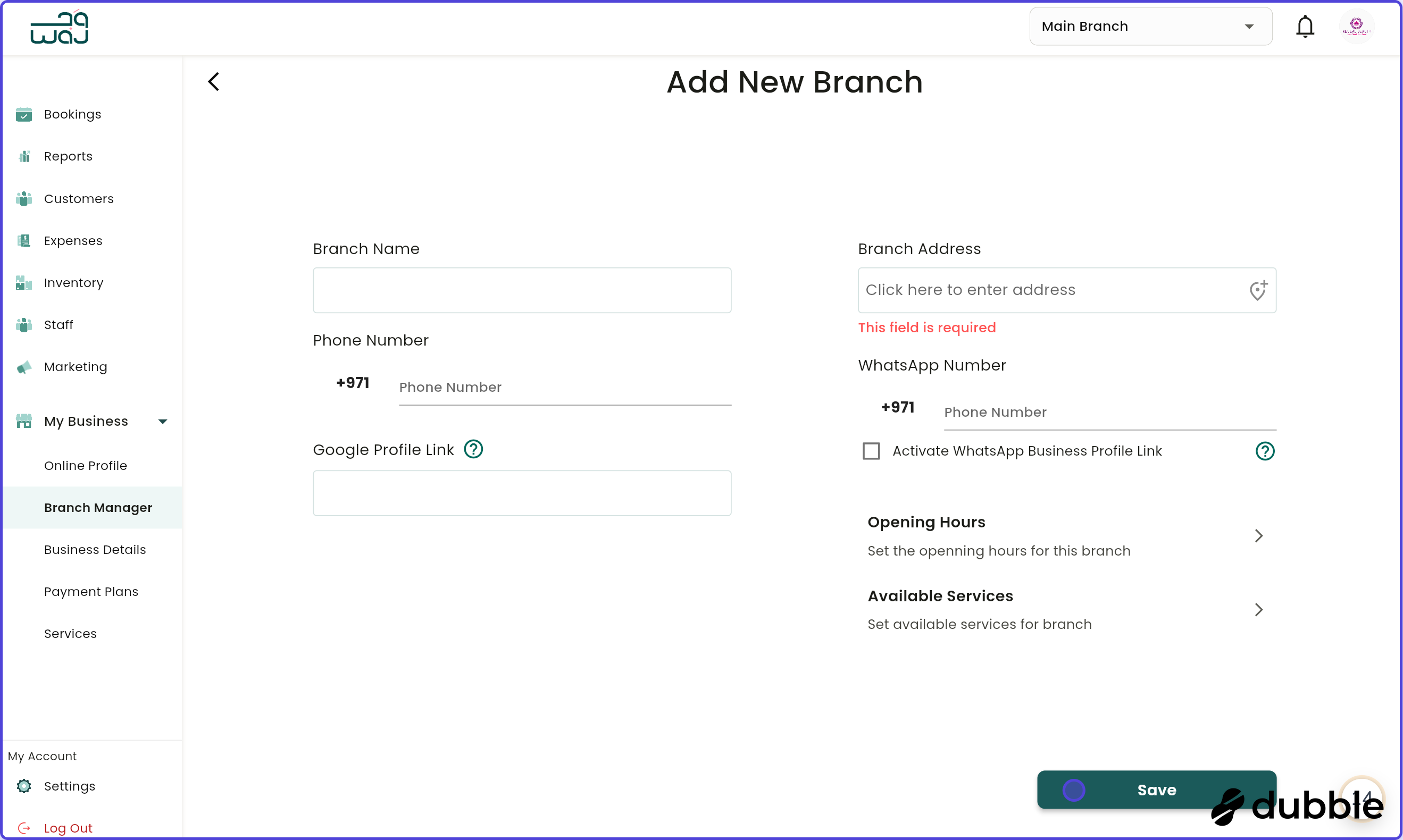Click the Marketing megaphone icon
This screenshot has width=1403, height=840.
click(24, 367)
